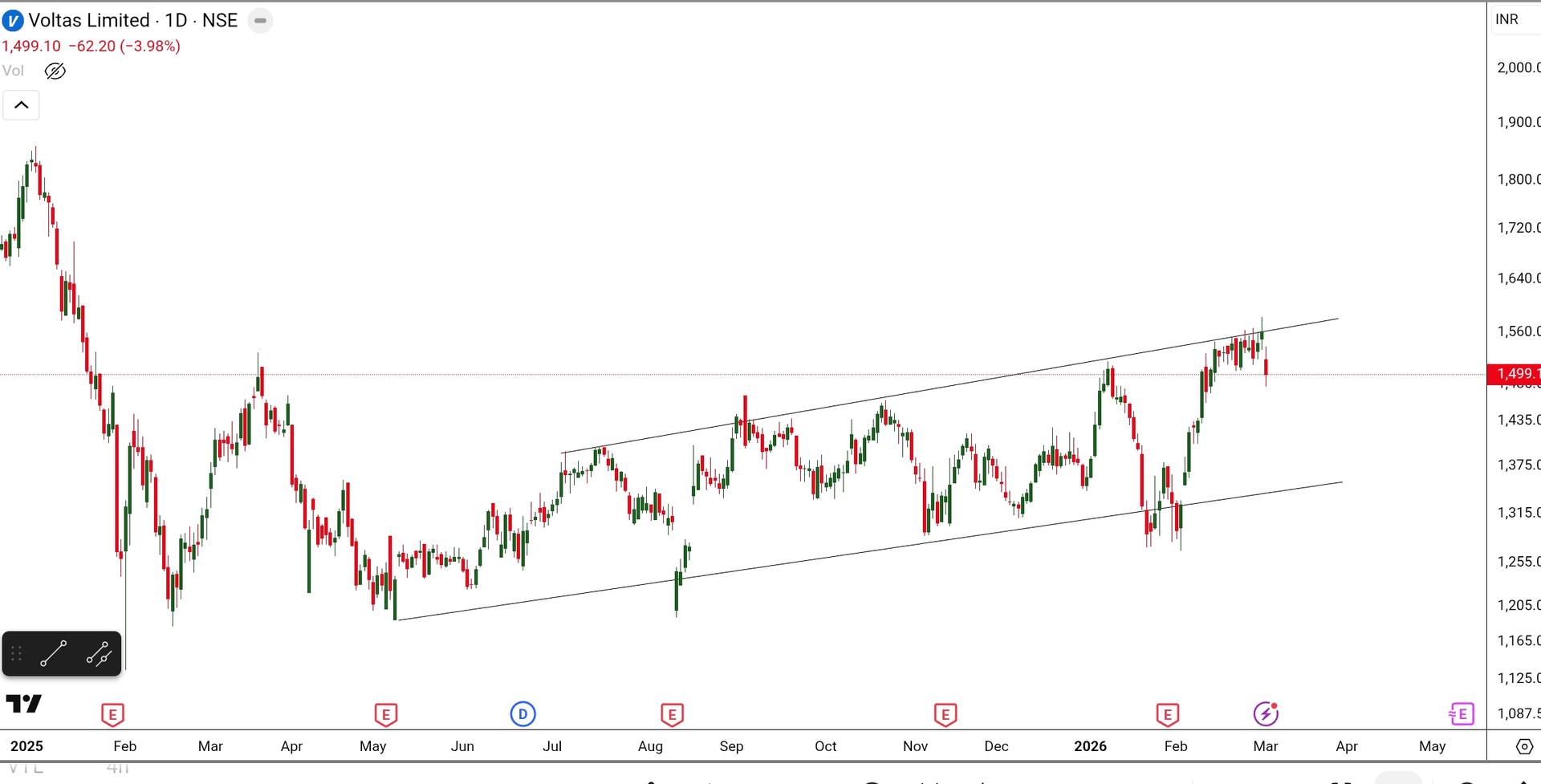The height and width of the screenshot is (784, 1541).
Task: Click the Aug label on the time axis
Action: (x=650, y=746)
